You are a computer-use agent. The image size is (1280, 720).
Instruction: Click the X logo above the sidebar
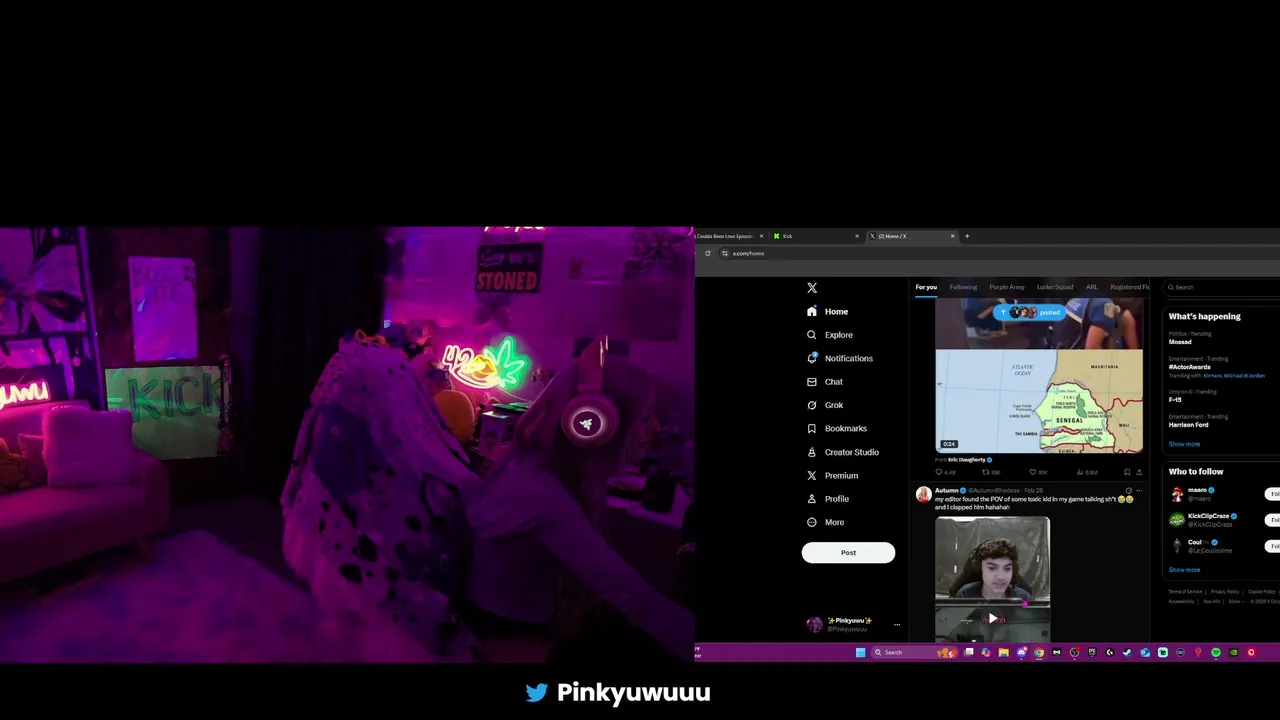pos(812,288)
